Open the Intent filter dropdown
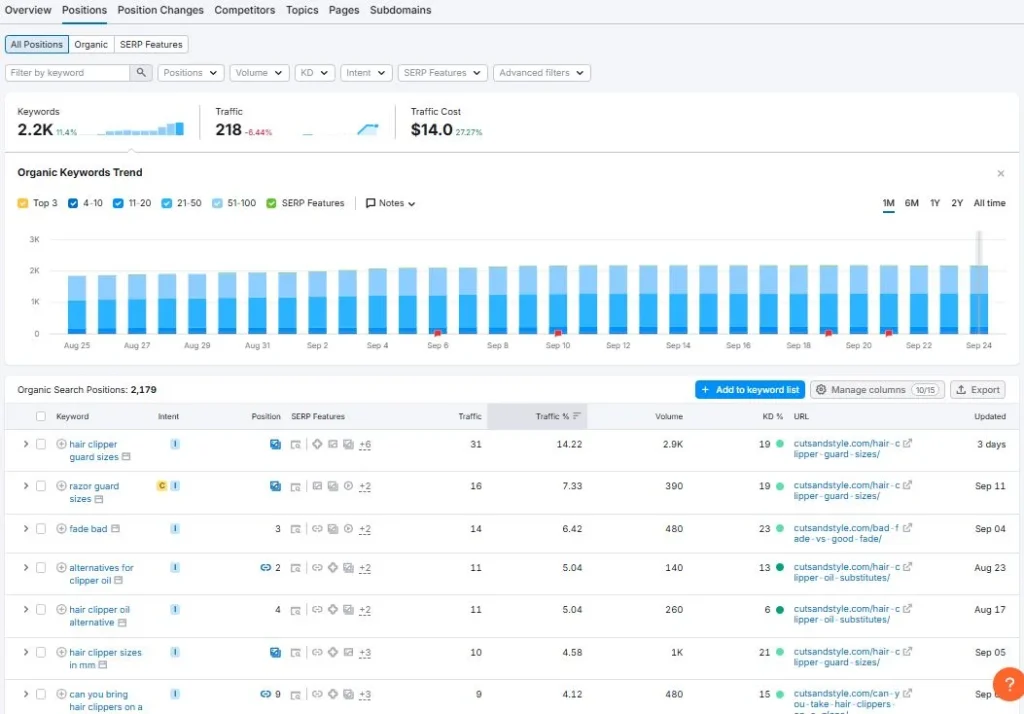Viewport: 1024px width, 714px height. click(366, 73)
